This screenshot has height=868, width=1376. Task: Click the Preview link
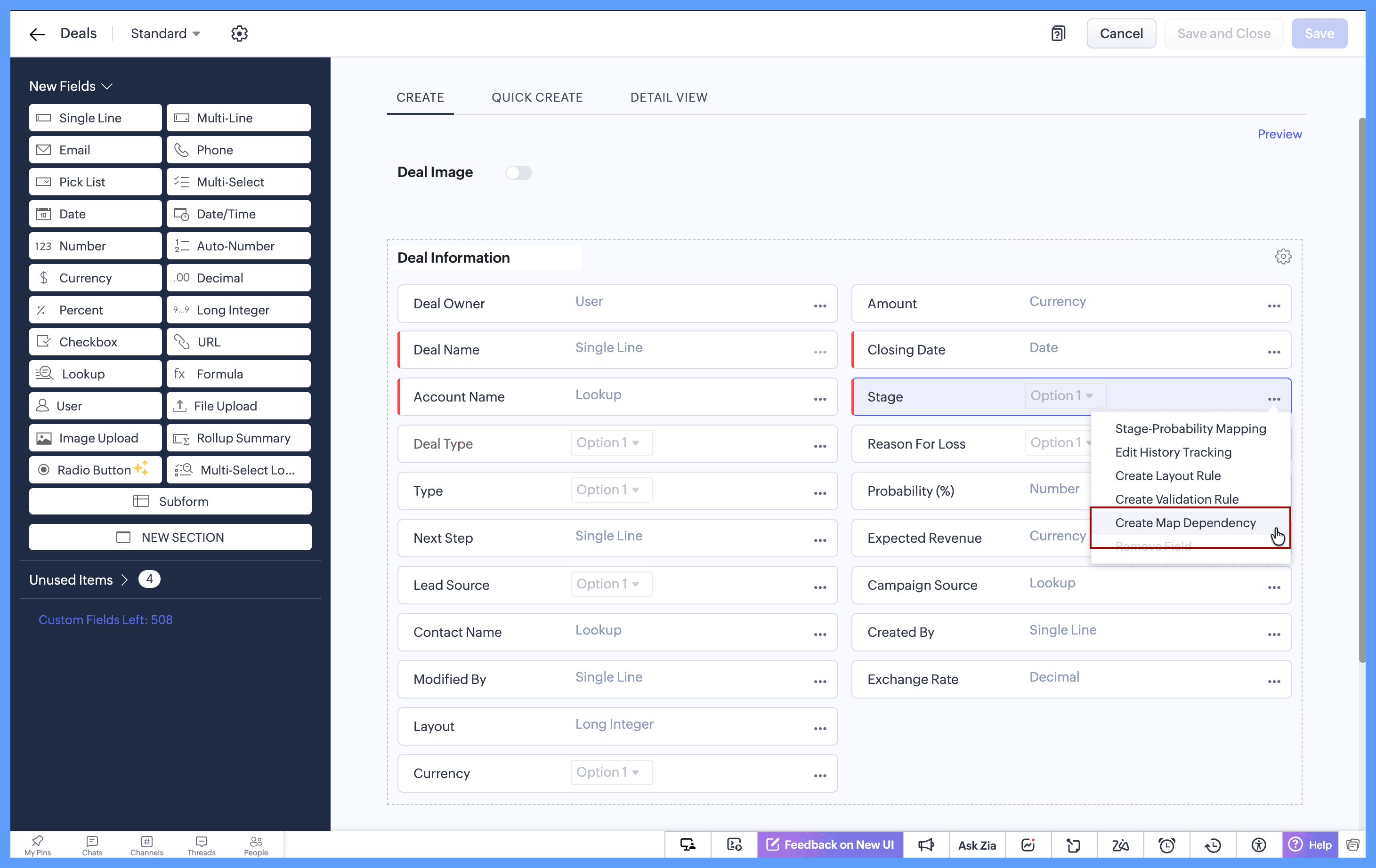coord(1279,134)
